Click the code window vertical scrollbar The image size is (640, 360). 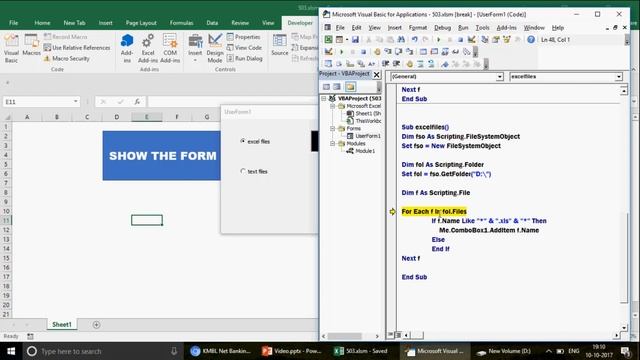pyautogui.click(x=624, y=258)
